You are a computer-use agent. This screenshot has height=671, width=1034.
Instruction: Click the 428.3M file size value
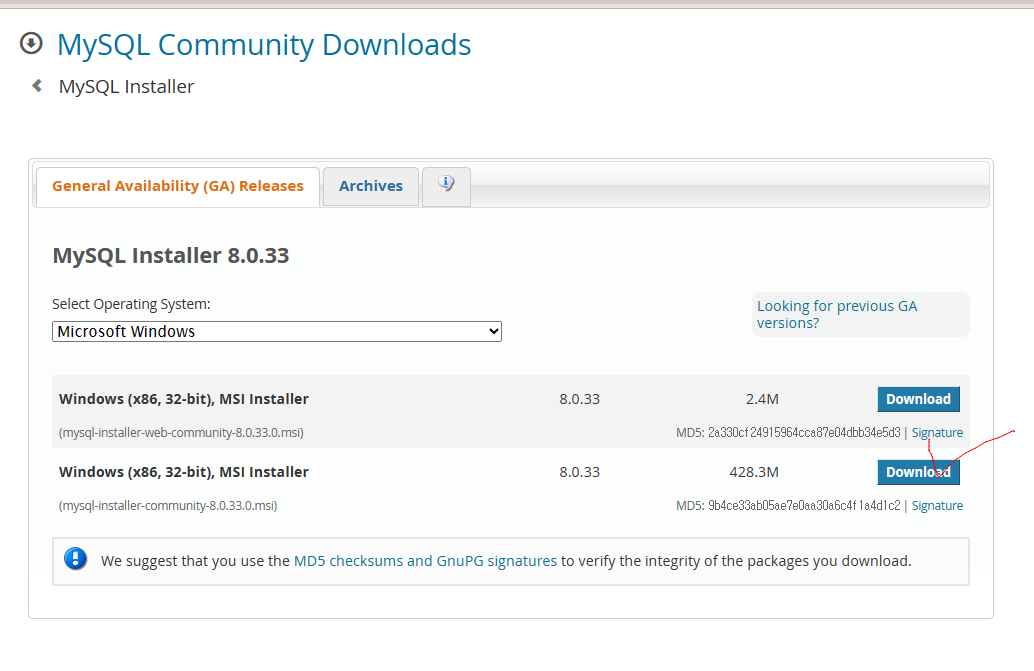754,473
